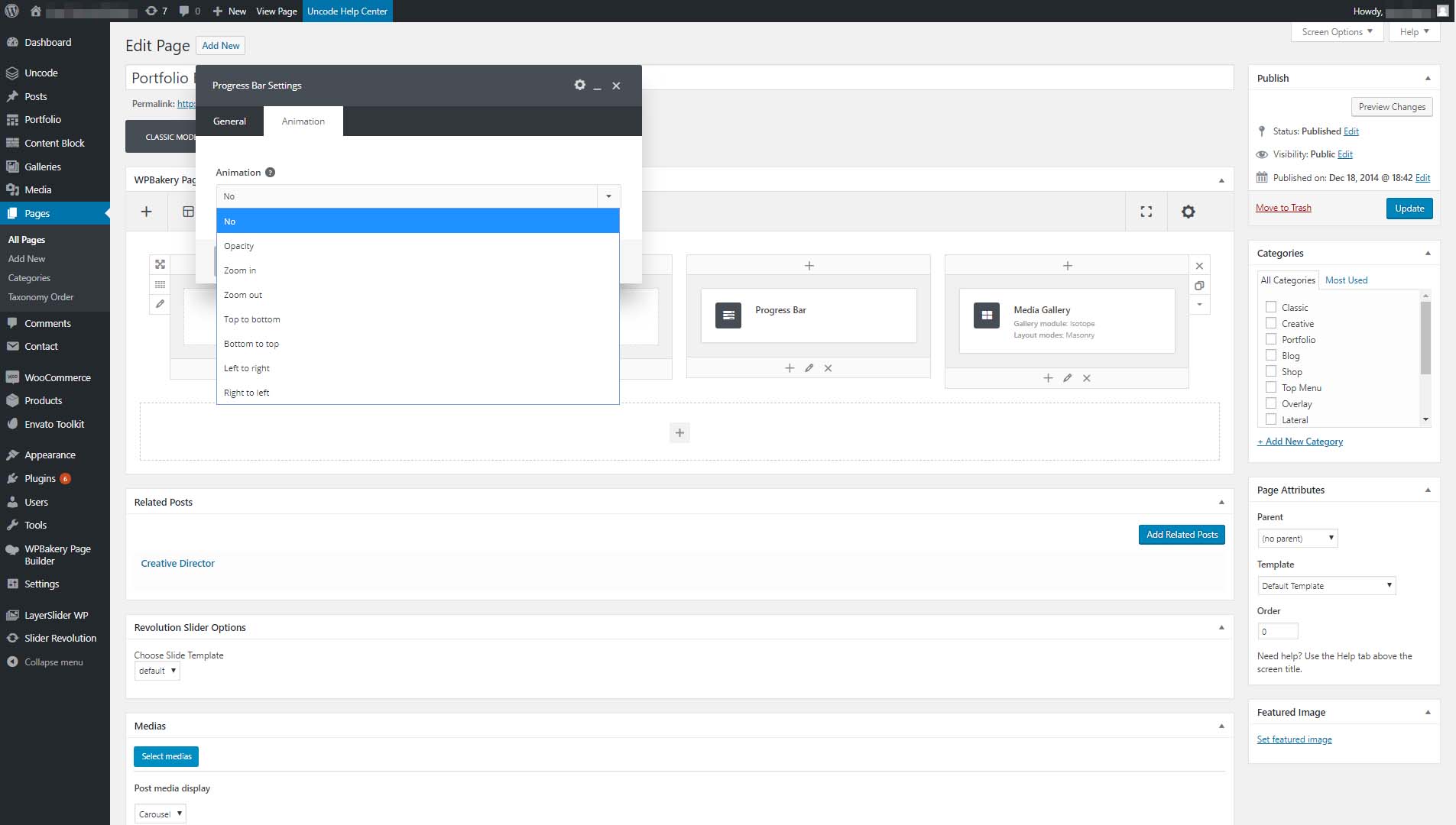Click the WordPress logo in admin bar

pos(11,11)
